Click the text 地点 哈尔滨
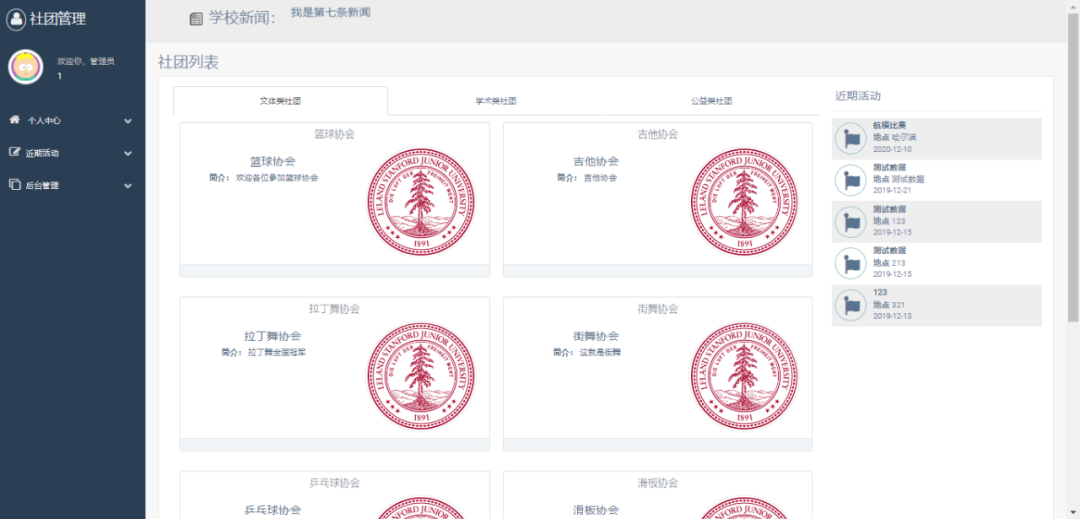 [x=895, y=137]
